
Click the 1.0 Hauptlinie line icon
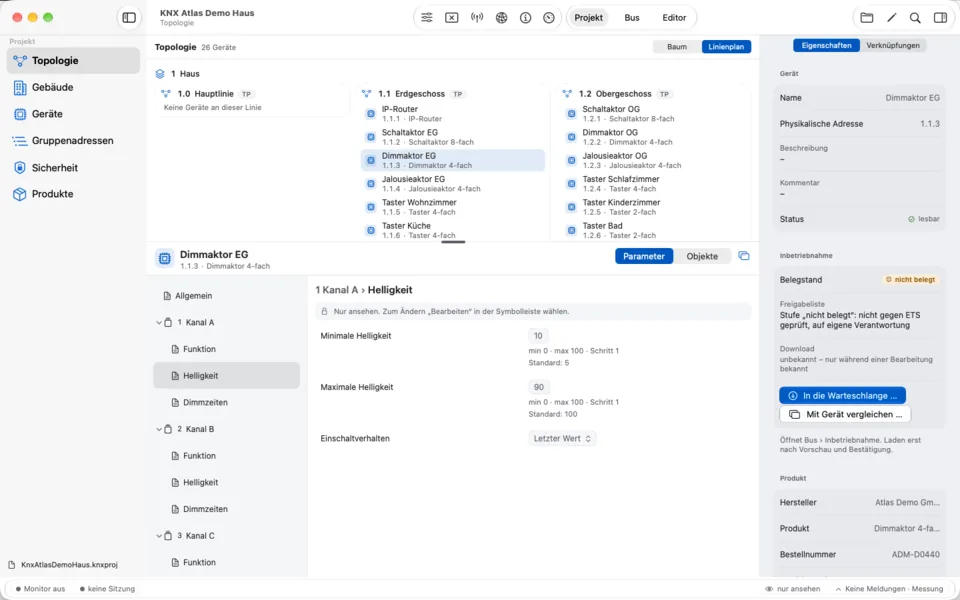pos(165,94)
